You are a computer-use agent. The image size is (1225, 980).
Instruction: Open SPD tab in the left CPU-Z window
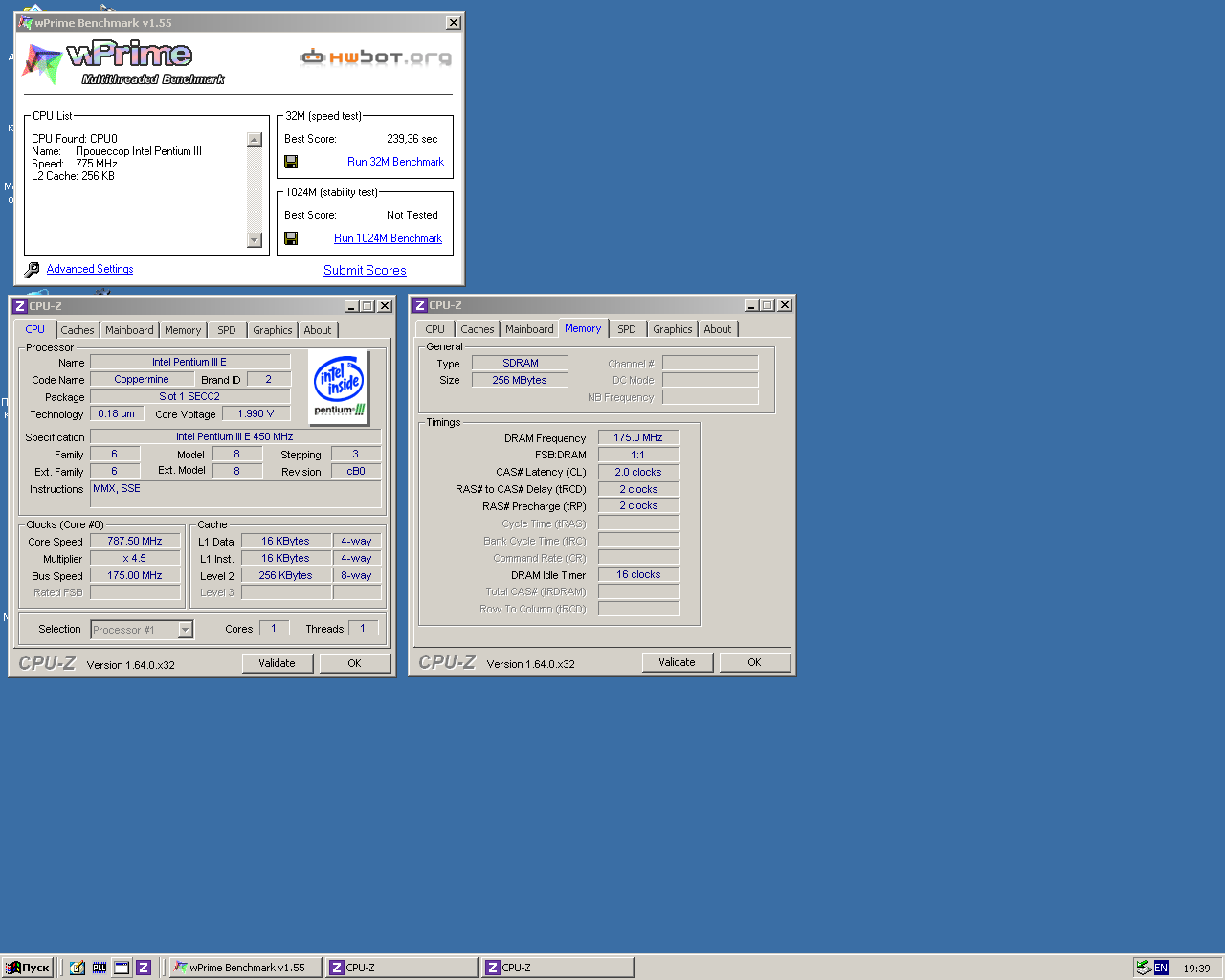227,330
